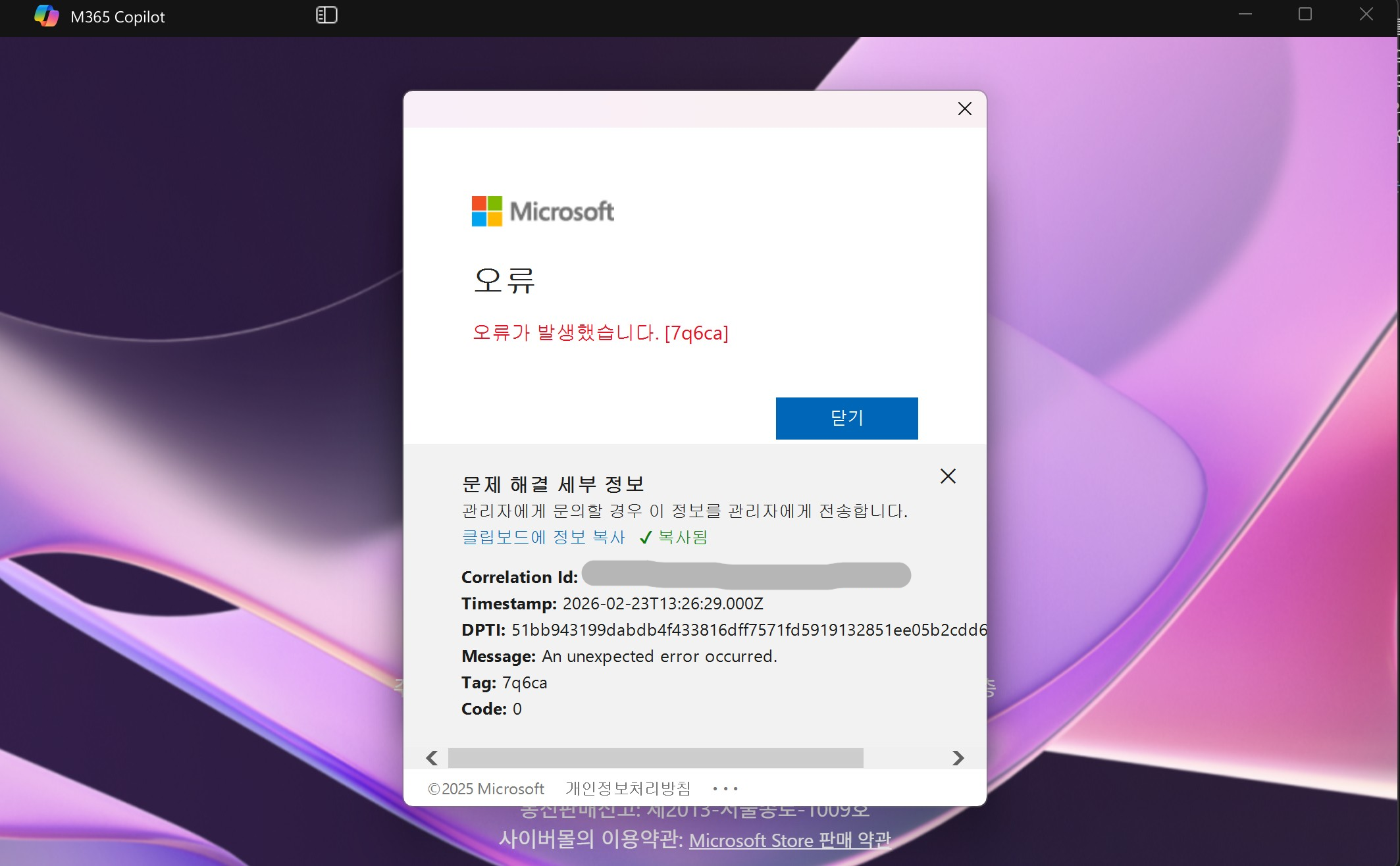Image resolution: width=1400 pixels, height=866 pixels.
Task: Close the M365 Copilot window
Action: [x=1366, y=14]
